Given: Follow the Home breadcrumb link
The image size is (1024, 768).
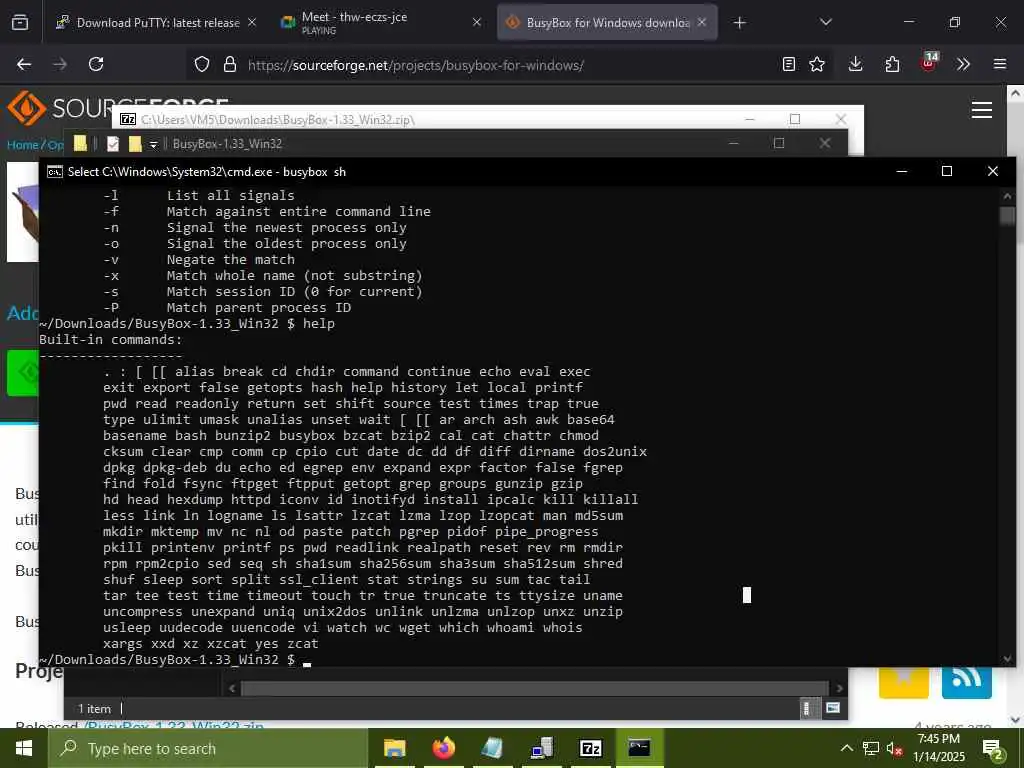Looking at the screenshot, I should click(x=22, y=145).
